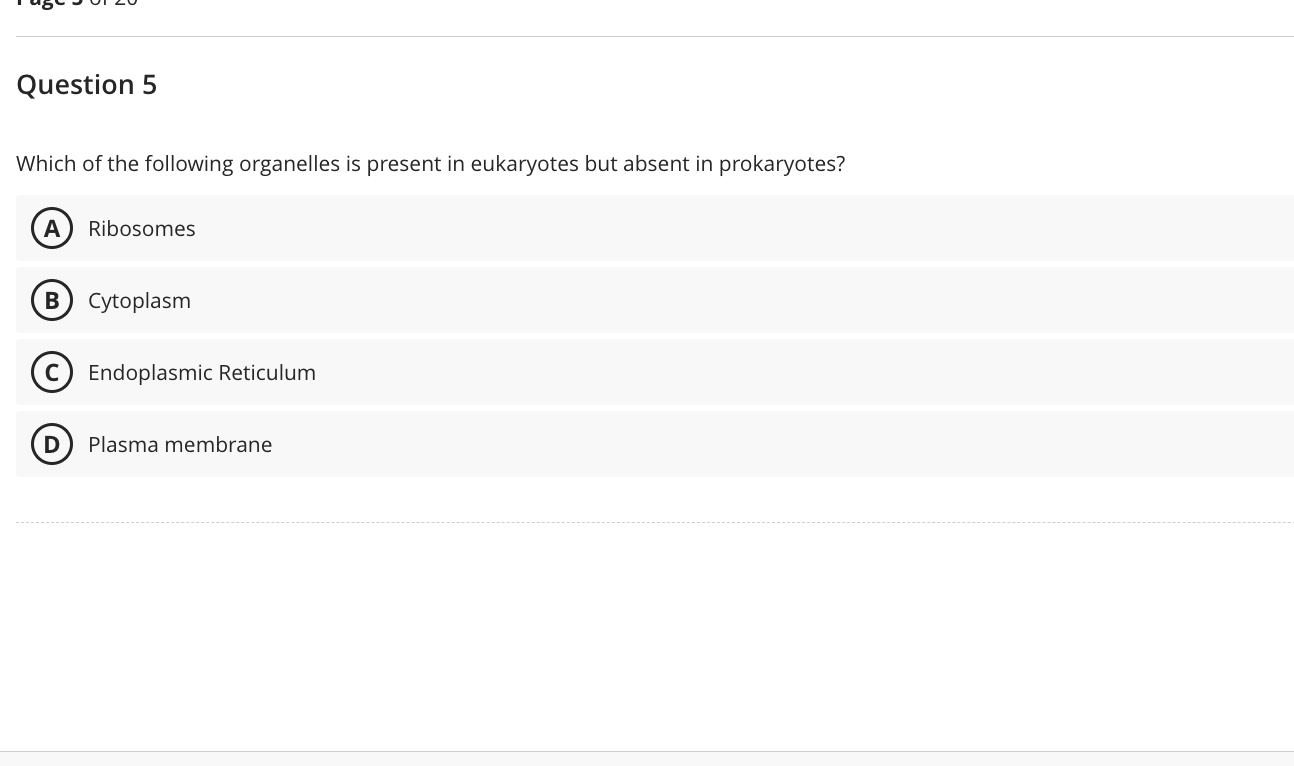The height and width of the screenshot is (766, 1294).
Task: Click the empty area below the question block
Action: point(654,630)
